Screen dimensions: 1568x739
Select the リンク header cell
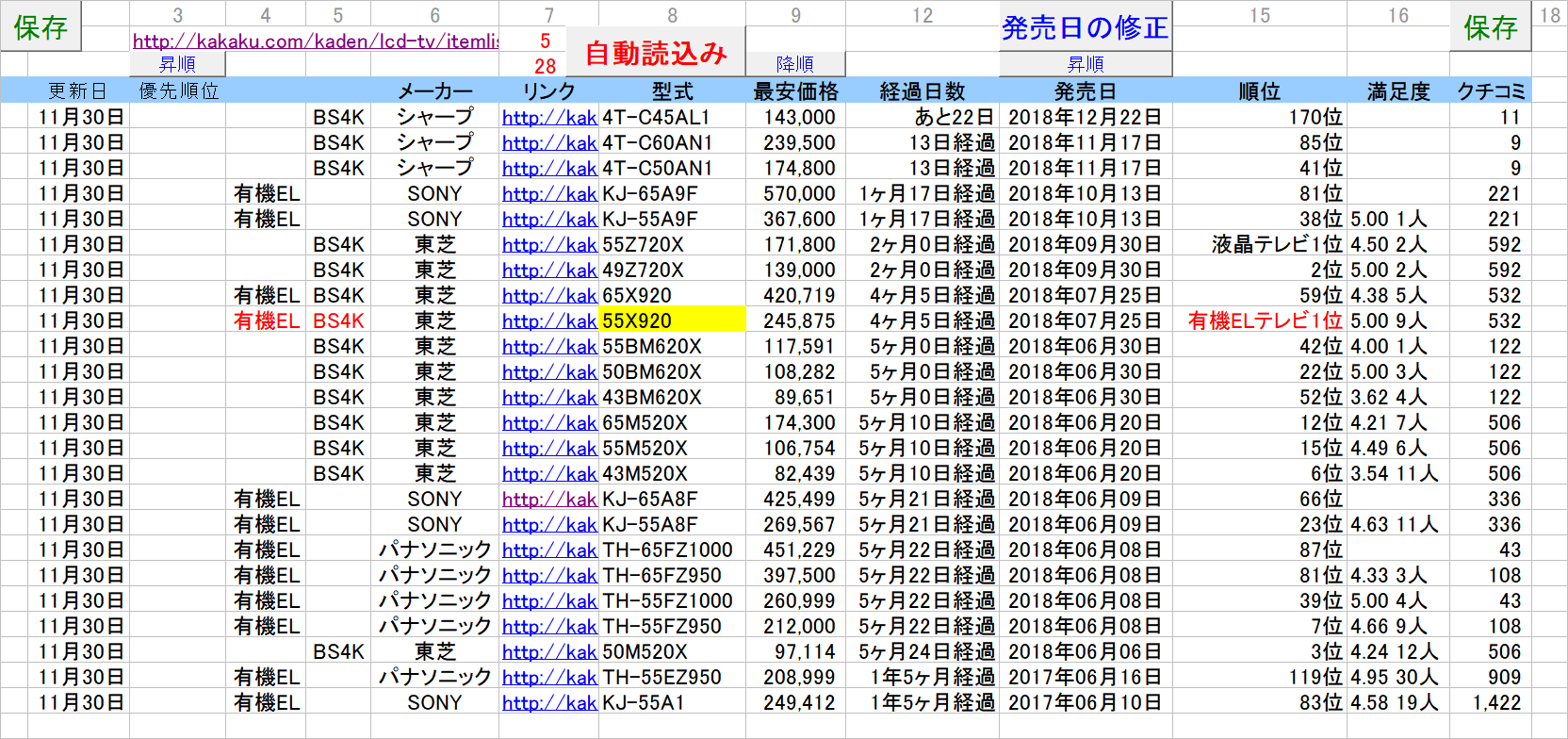(x=549, y=90)
